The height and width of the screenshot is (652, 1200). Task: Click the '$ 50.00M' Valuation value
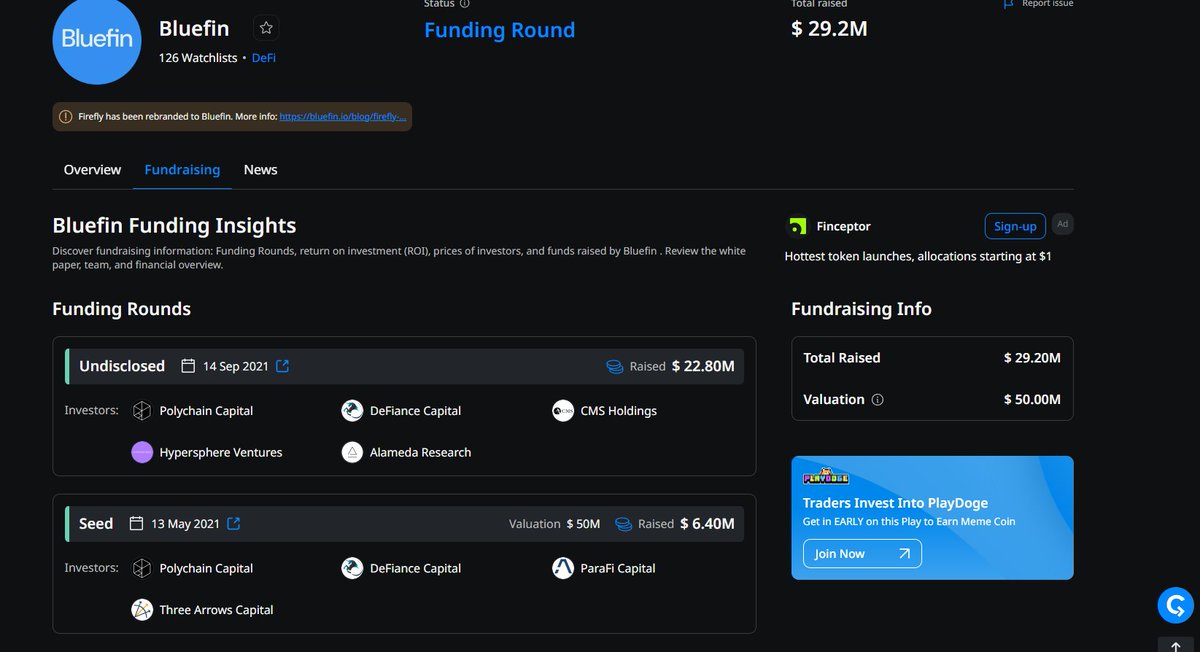pos(1032,400)
